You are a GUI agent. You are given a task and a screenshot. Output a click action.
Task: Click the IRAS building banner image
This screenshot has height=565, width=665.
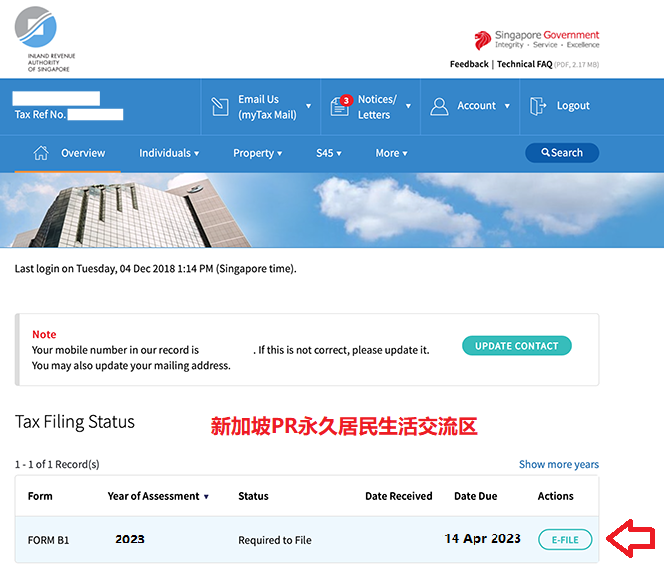tap(332, 210)
